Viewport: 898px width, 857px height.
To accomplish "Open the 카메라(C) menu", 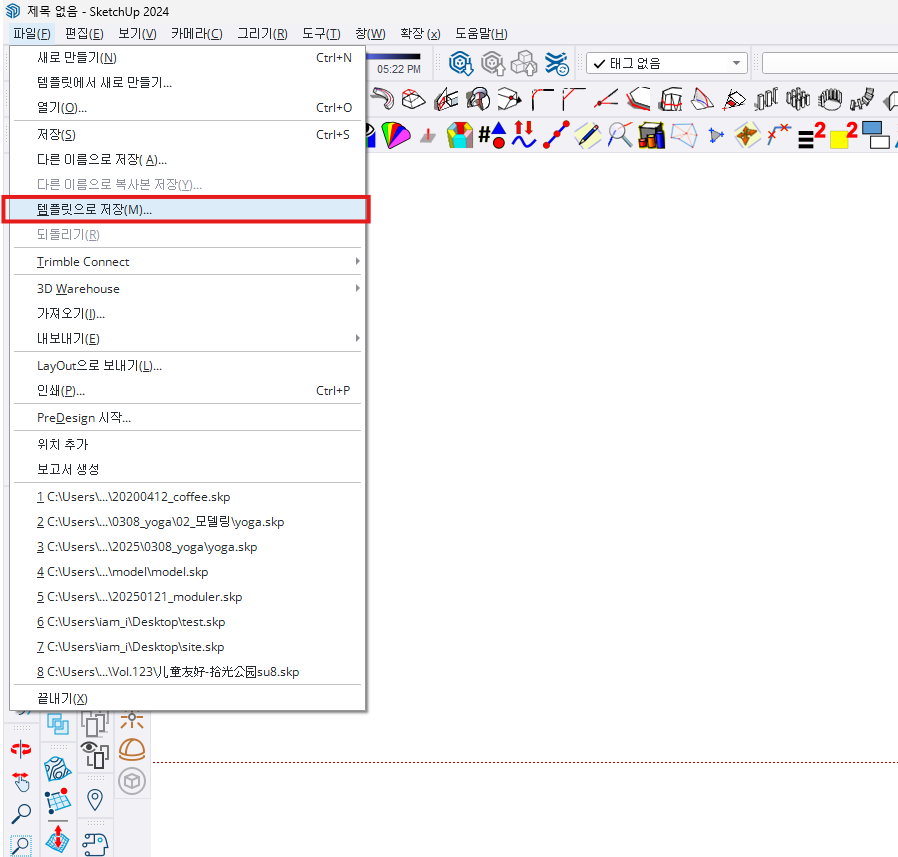I will click(x=196, y=33).
